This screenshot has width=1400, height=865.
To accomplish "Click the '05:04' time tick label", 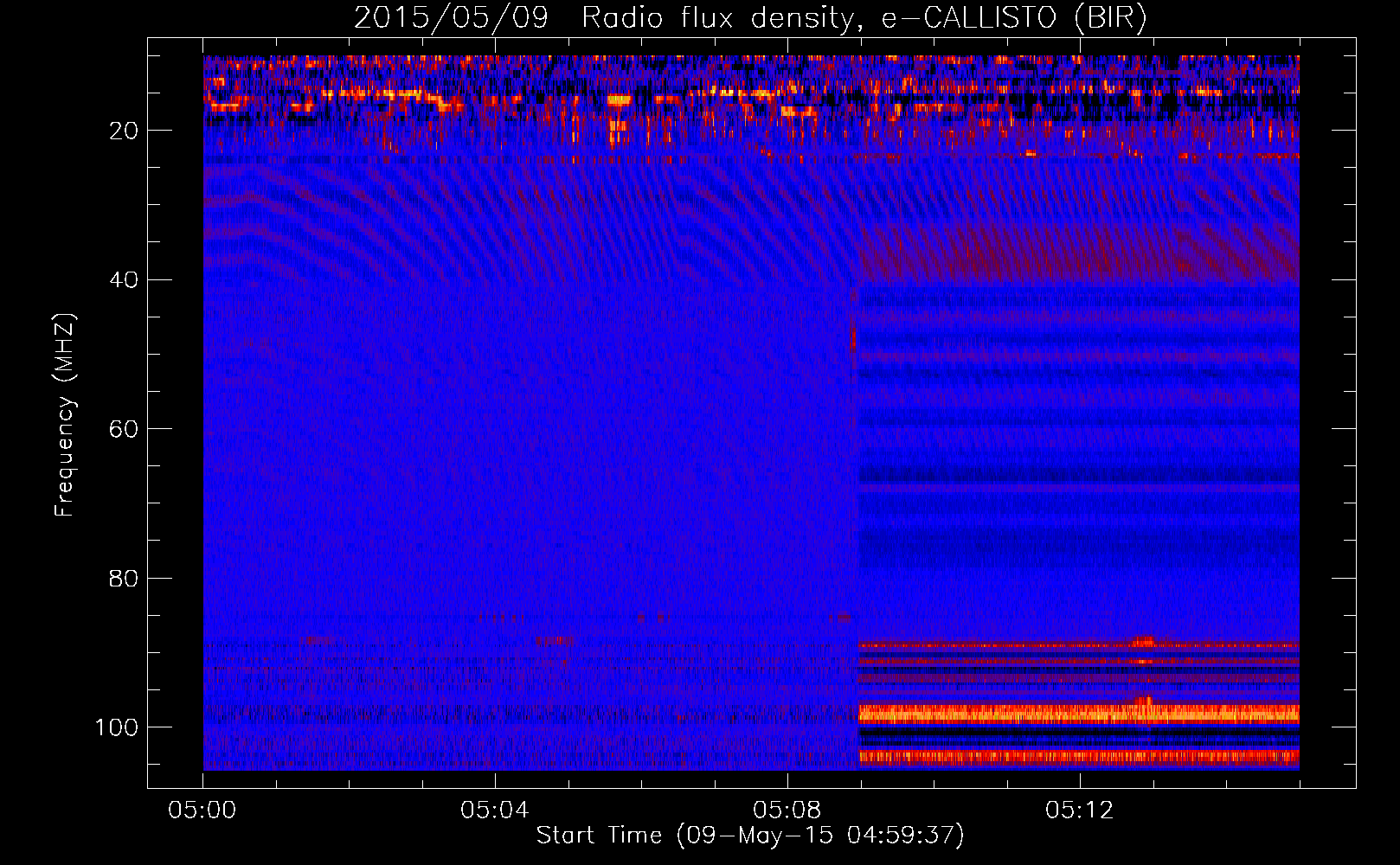I will [x=495, y=810].
